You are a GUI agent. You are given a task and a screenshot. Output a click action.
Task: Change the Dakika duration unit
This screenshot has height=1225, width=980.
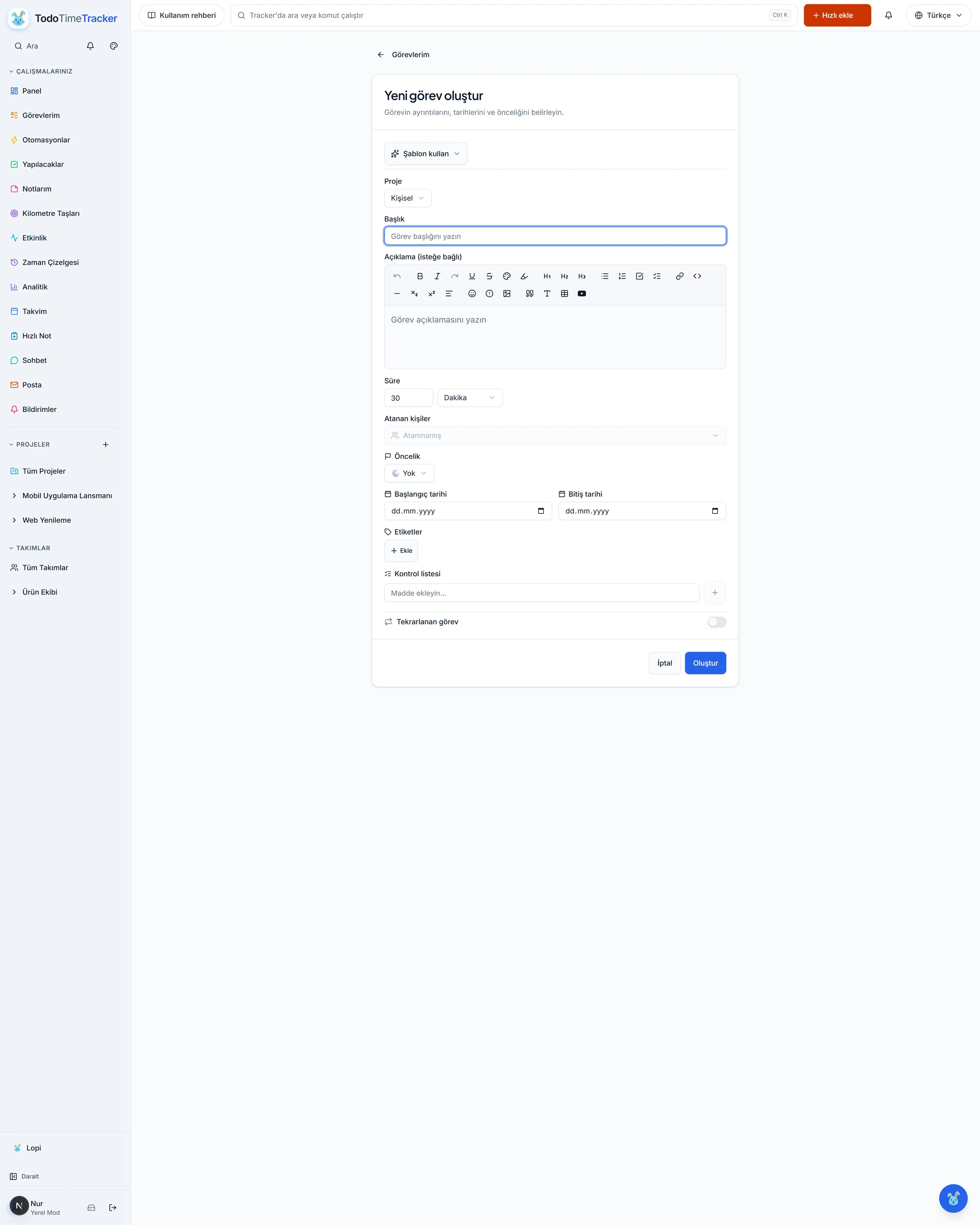tap(470, 398)
